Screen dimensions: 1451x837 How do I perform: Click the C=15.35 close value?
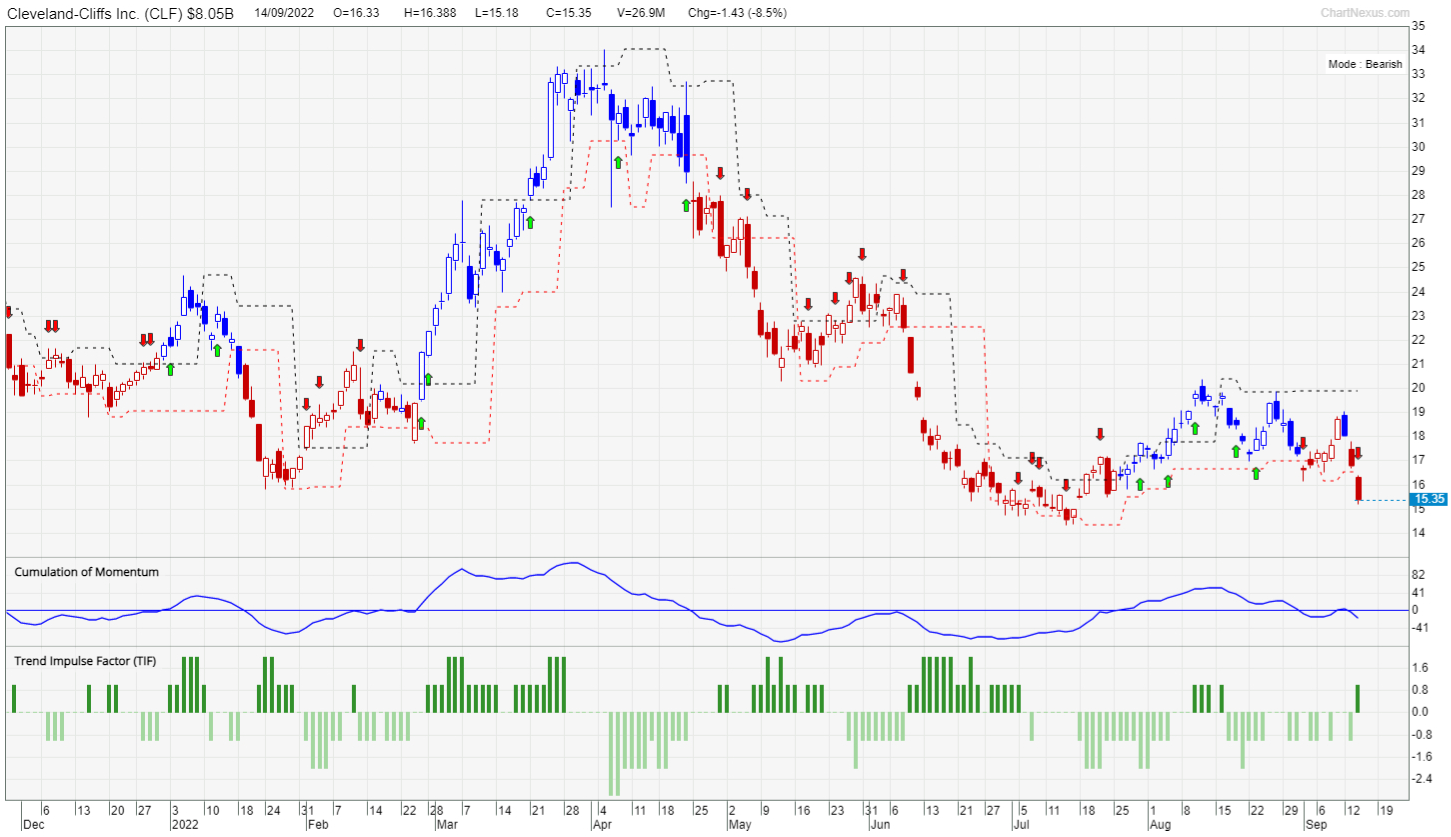click(571, 13)
